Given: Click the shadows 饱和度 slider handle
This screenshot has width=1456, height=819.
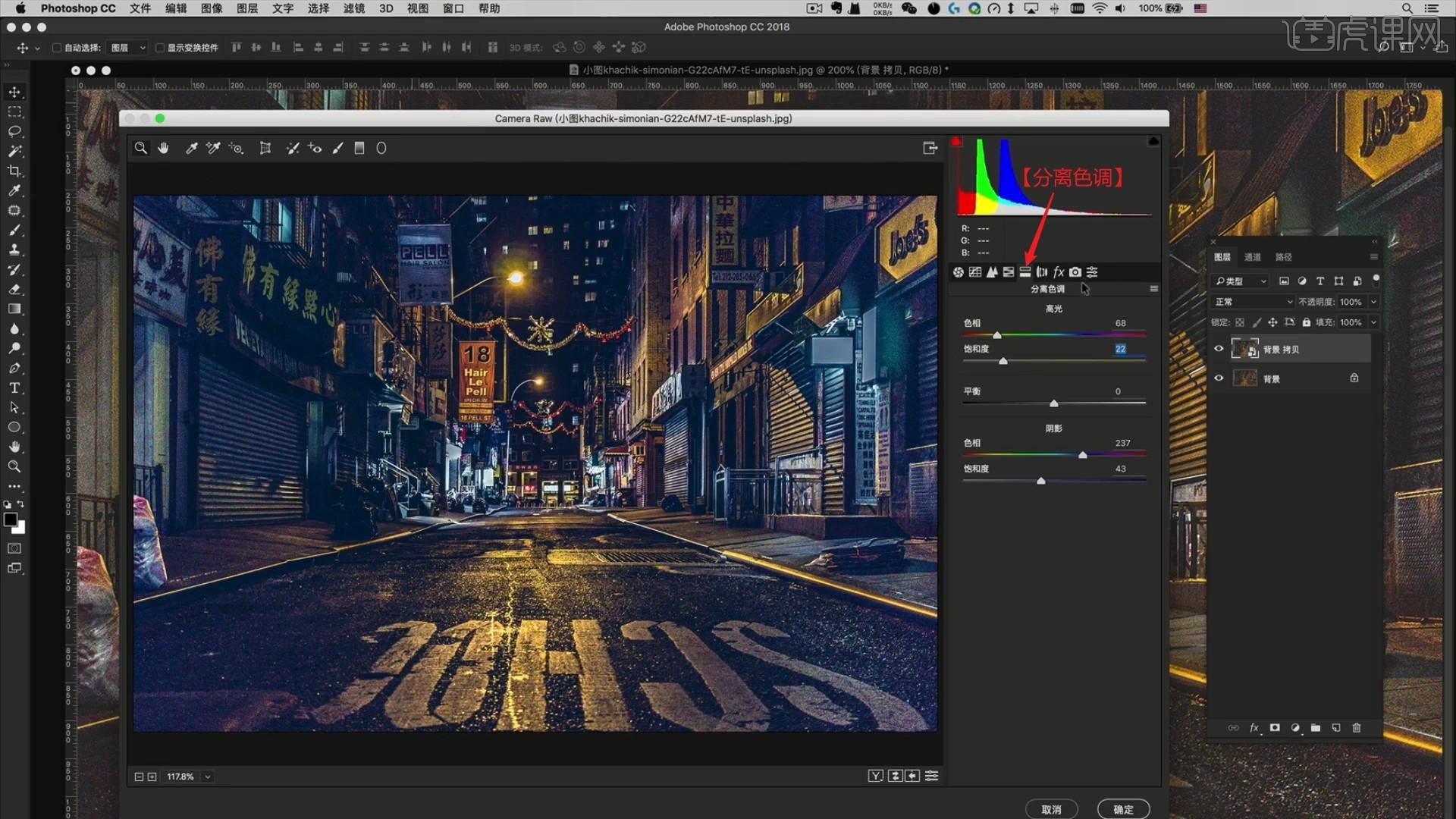Looking at the screenshot, I should [x=1041, y=481].
